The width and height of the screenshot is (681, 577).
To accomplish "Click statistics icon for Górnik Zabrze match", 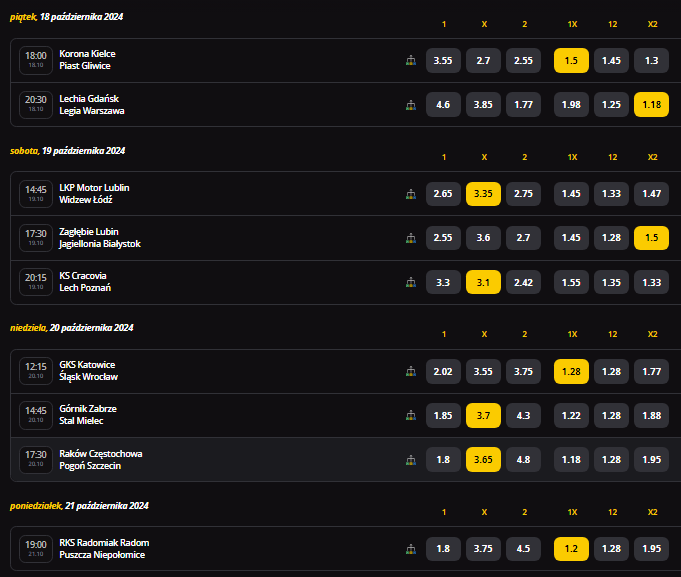I will click(x=410, y=415).
